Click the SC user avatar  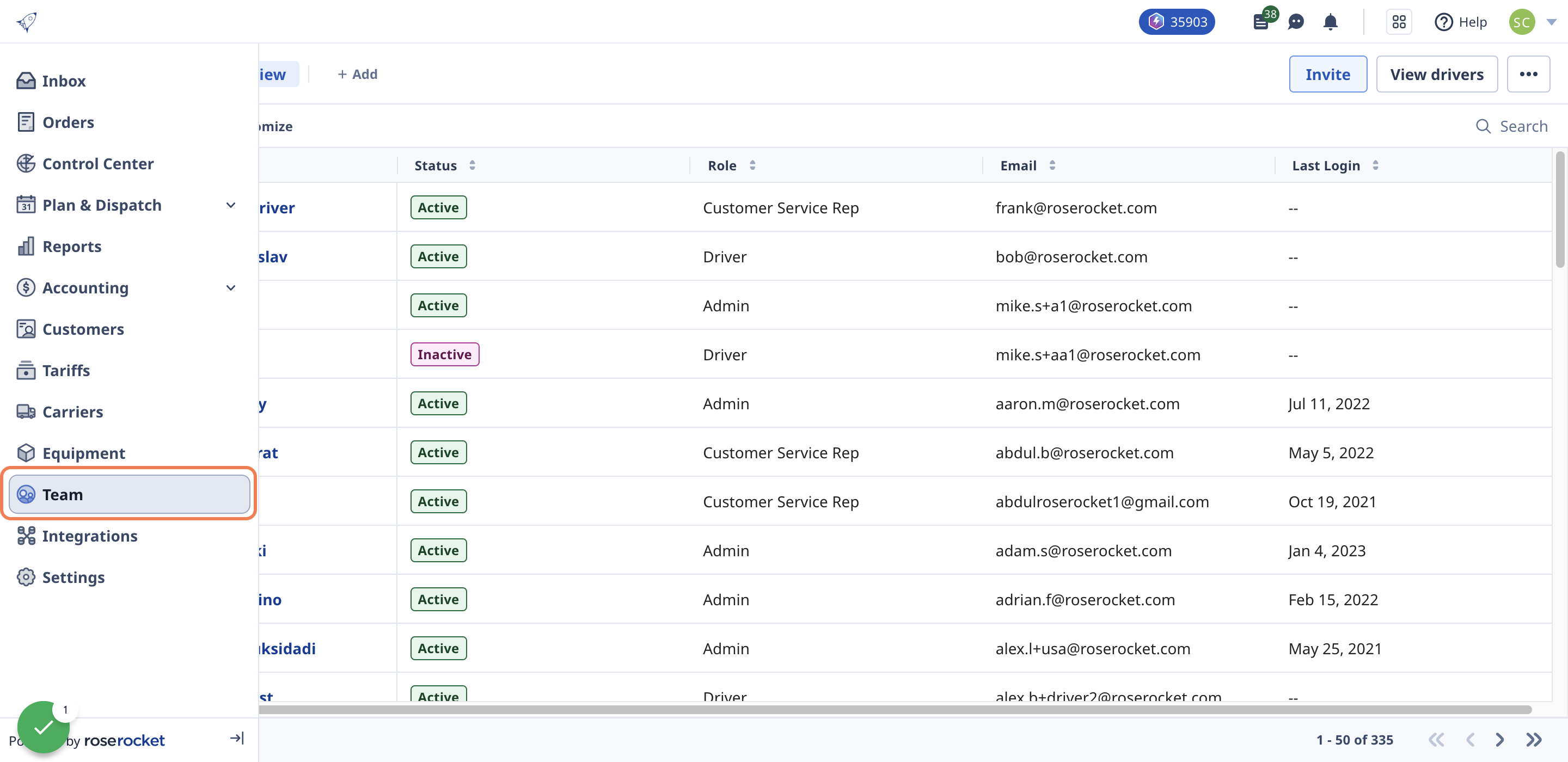[x=1522, y=22]
